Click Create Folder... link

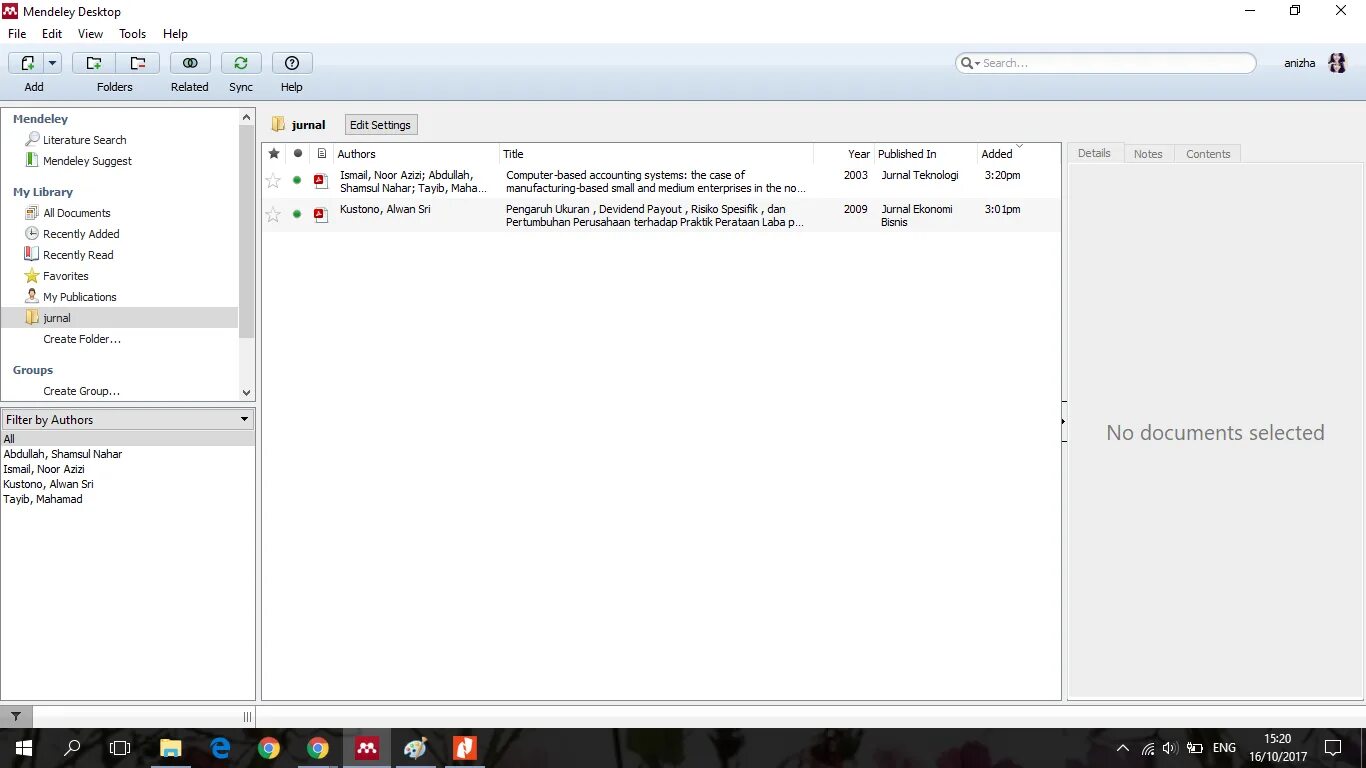82,339
